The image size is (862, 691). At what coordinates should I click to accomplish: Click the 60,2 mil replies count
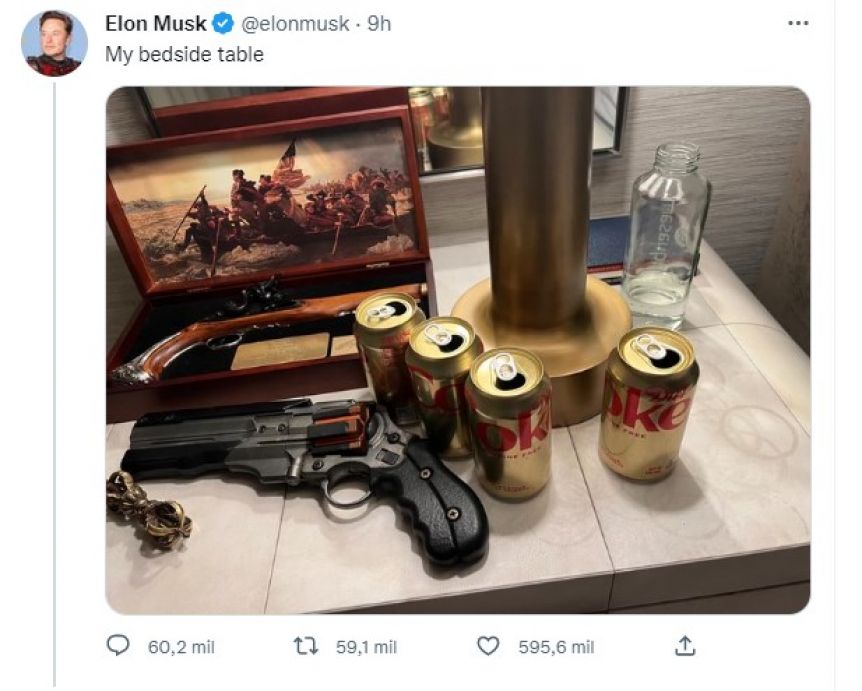point(181,647)
